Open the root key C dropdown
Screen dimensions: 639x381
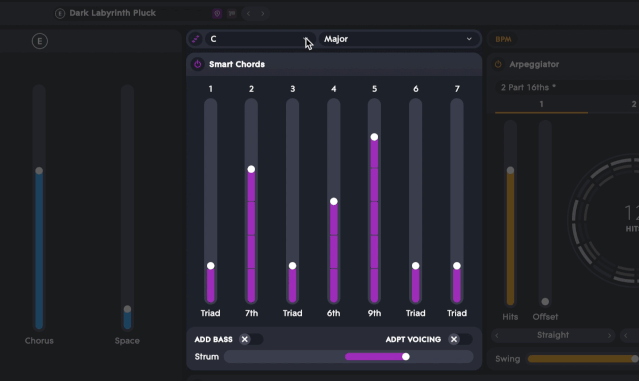tap(260, 39)
